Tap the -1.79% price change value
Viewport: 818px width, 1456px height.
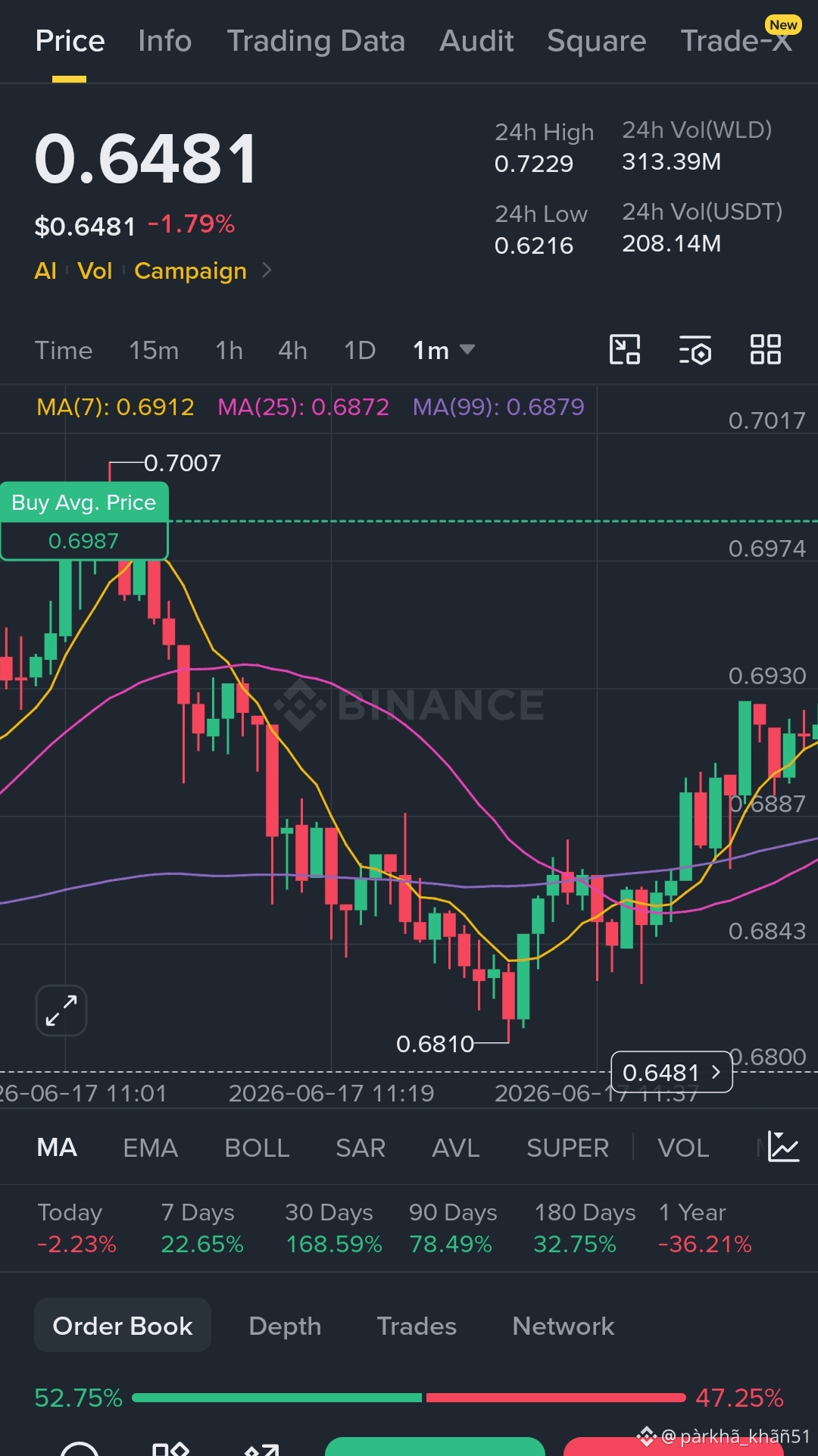pos(191,224)
